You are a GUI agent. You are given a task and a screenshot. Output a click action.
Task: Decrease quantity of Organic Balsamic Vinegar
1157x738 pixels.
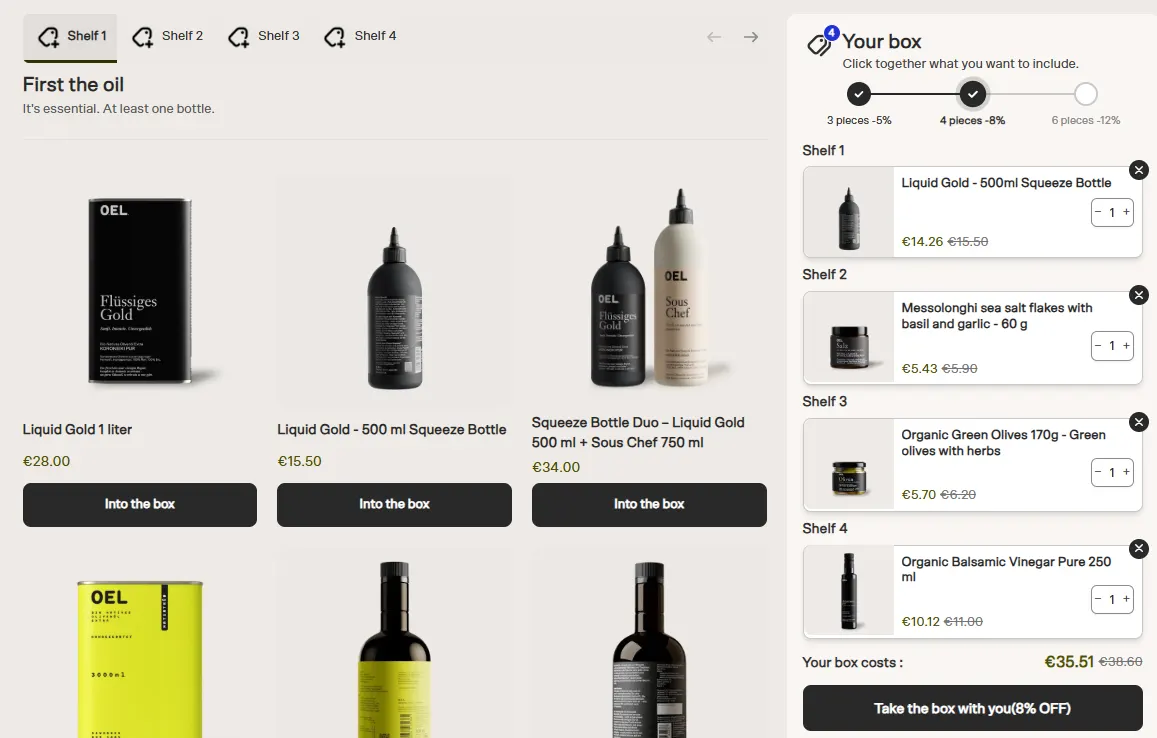point(1098,599)
